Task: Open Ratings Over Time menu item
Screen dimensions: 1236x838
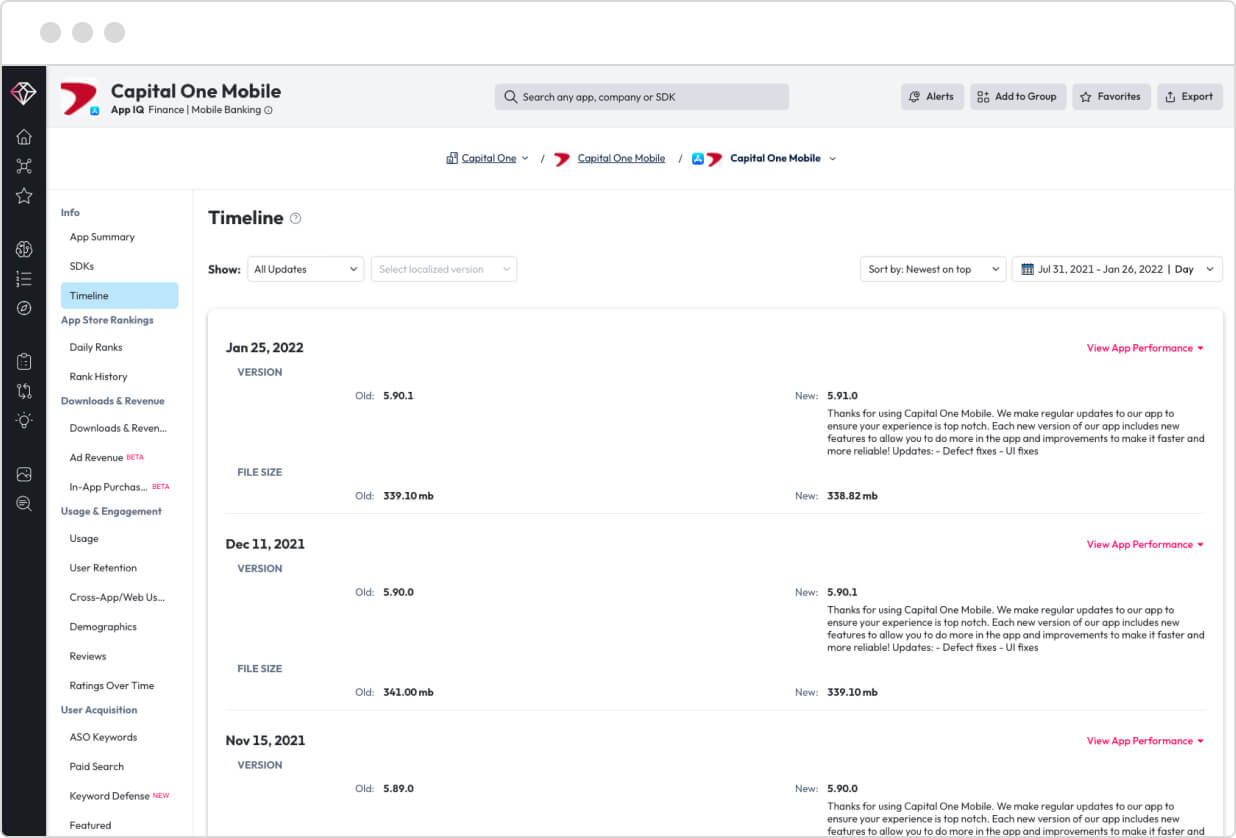Action: pos(112,686)
